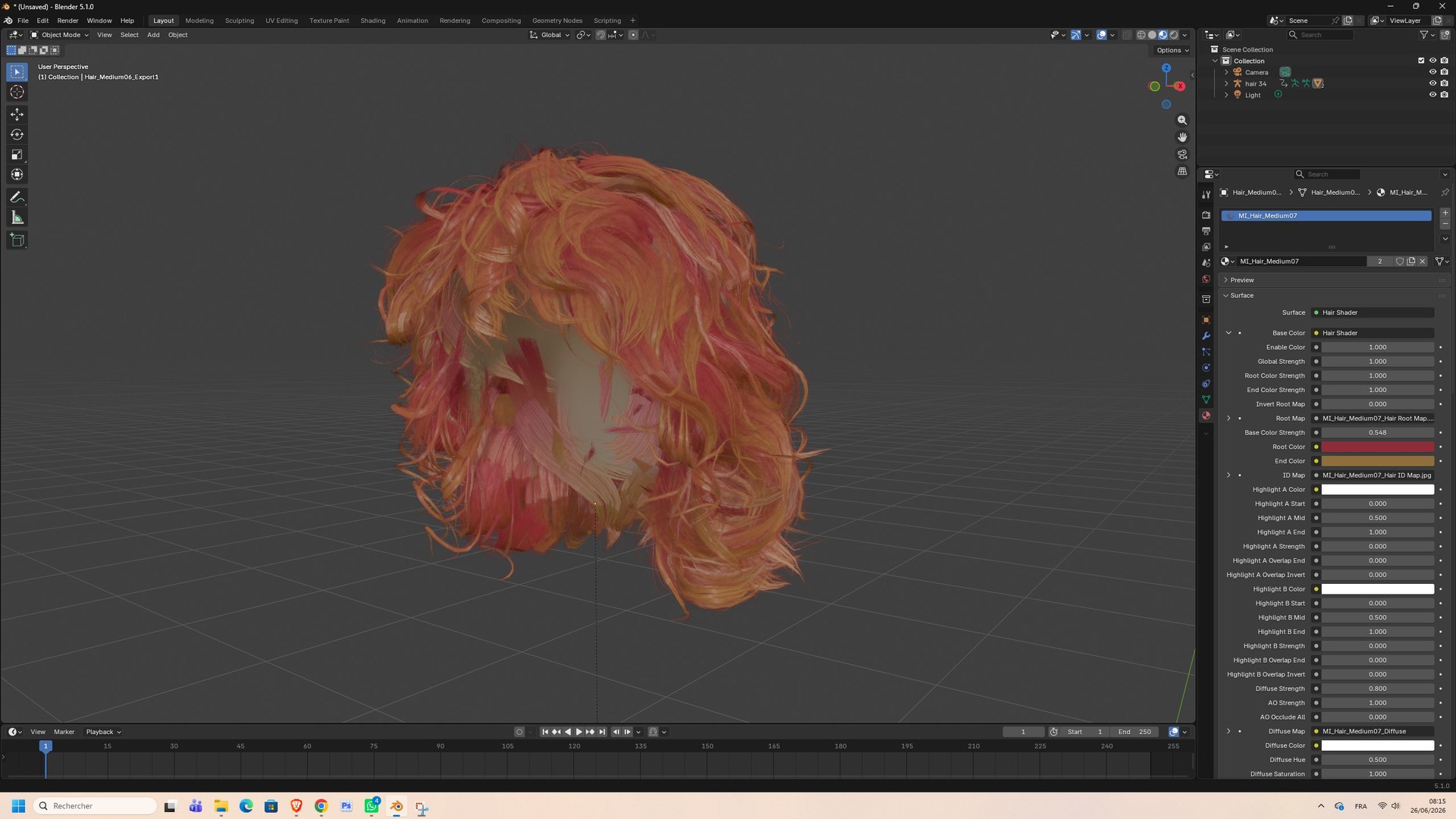Toggle snapping magnet in header
1456x819 pixels.
click(x=601, y=35)
